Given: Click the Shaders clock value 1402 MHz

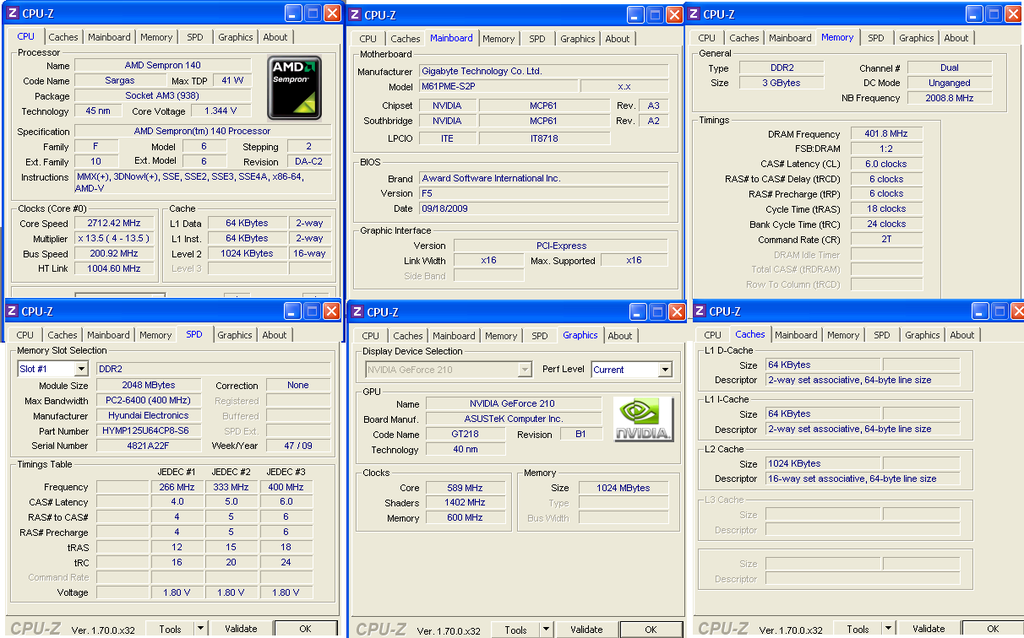Looking at the screenshot, I should pos(465,503).
